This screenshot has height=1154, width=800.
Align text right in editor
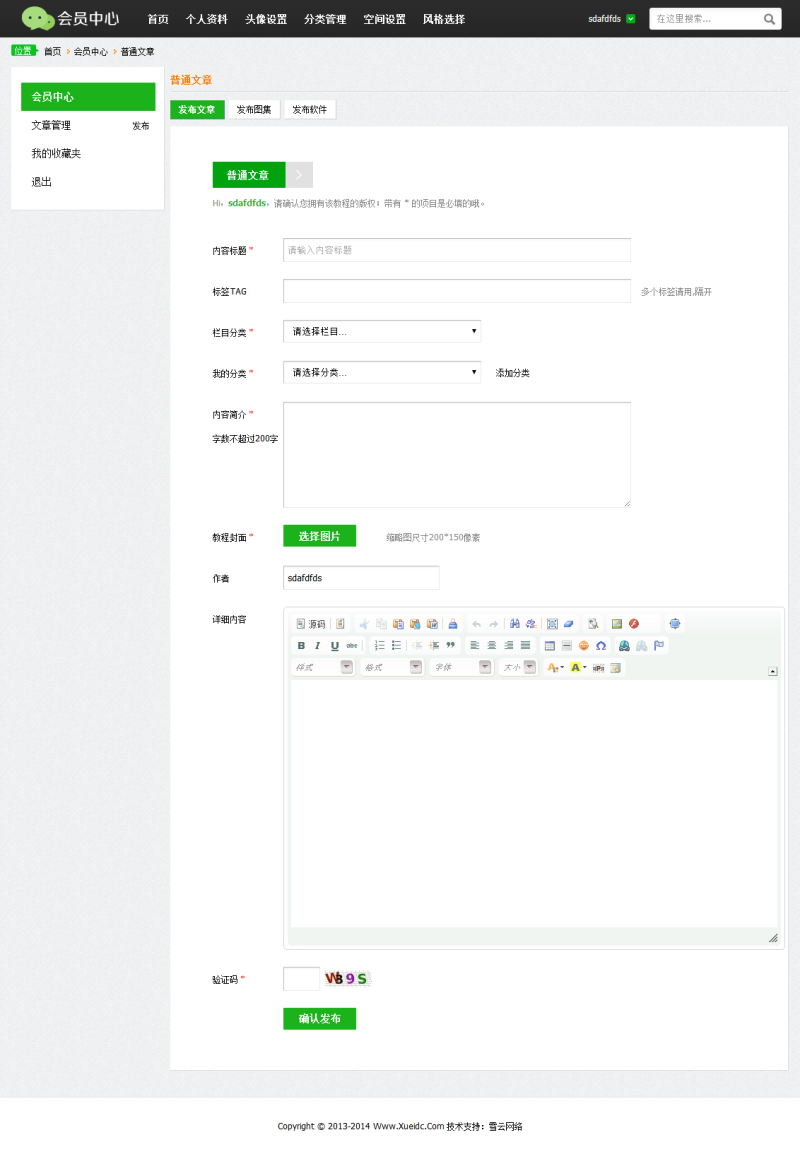(509, 645)
